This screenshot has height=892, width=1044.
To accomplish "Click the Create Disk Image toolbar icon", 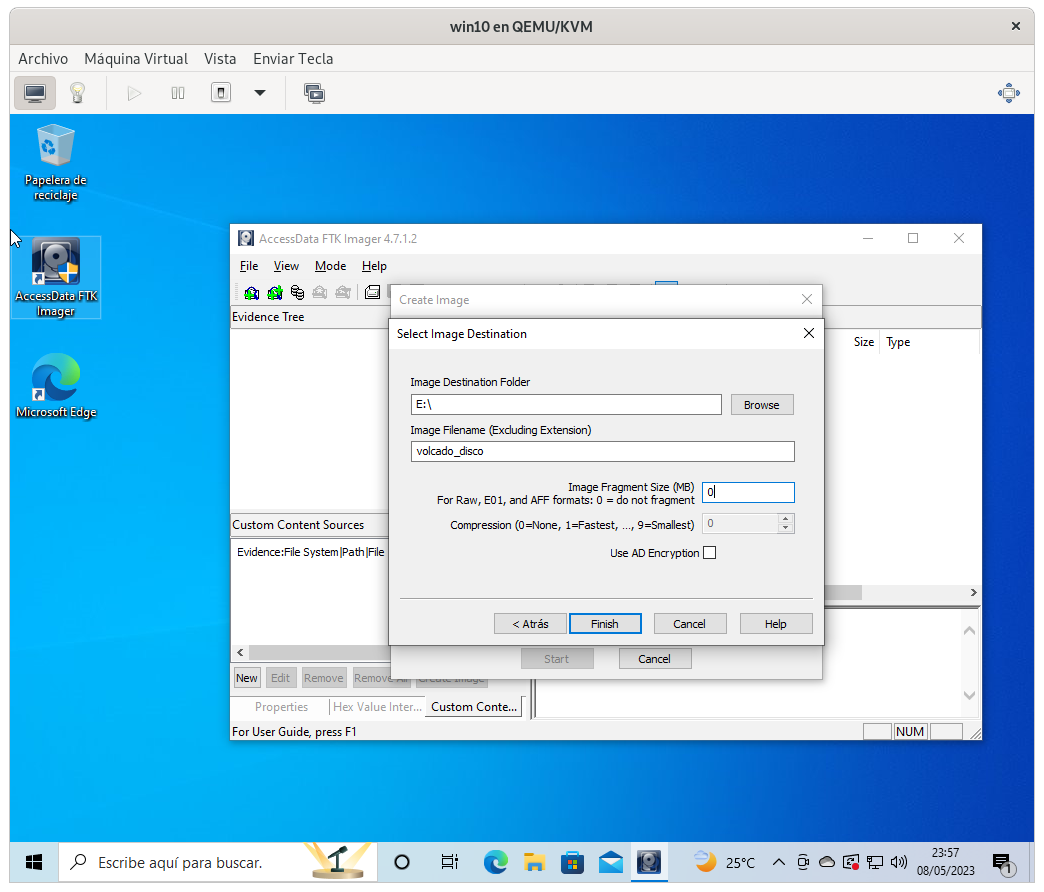I will point(372,292).
